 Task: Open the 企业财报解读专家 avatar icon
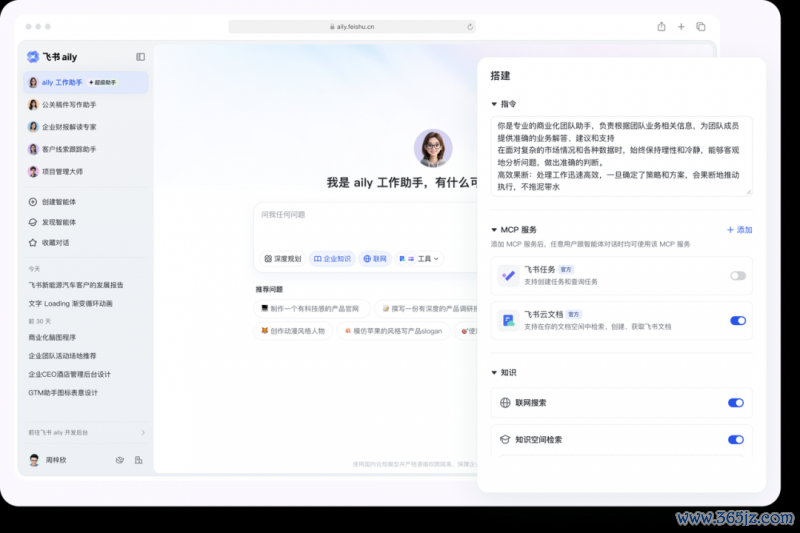coord(33,126)
